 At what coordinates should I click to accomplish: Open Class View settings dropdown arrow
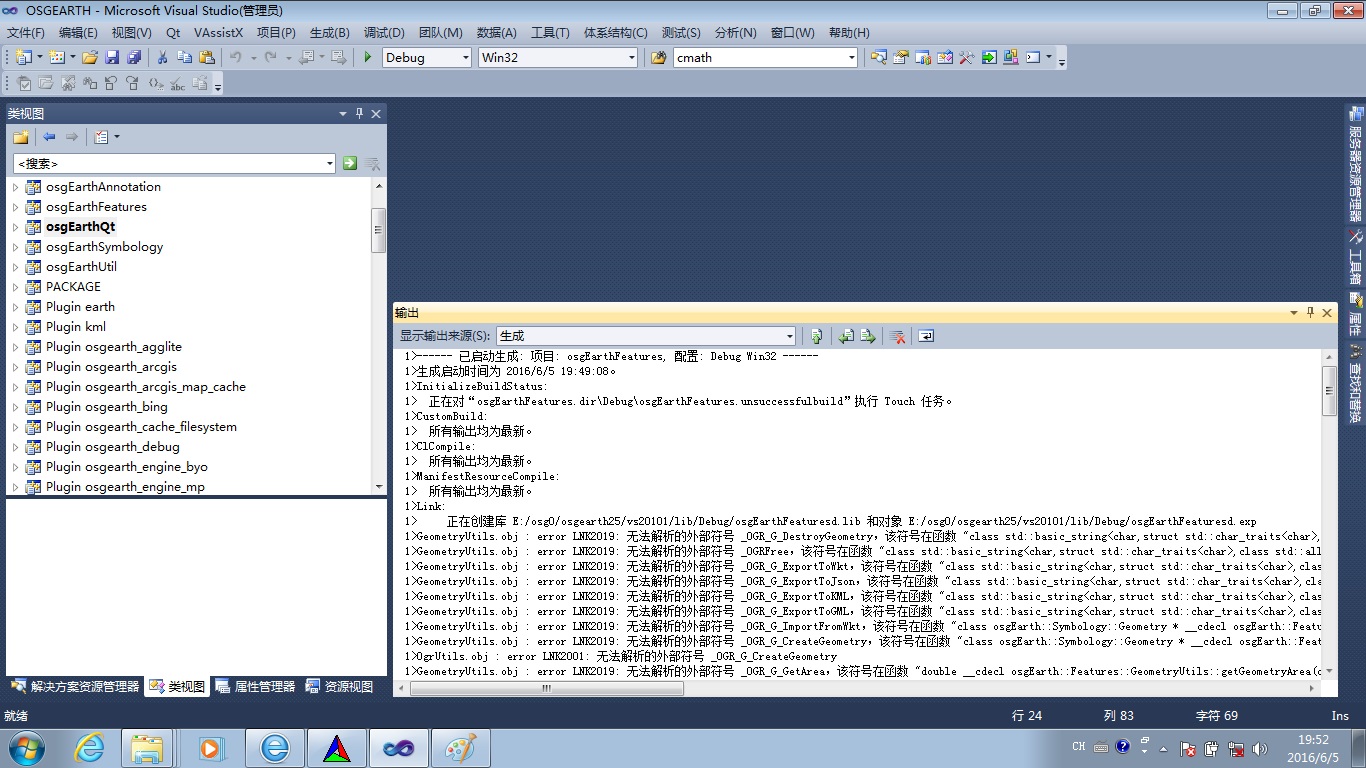pos(117,137)
